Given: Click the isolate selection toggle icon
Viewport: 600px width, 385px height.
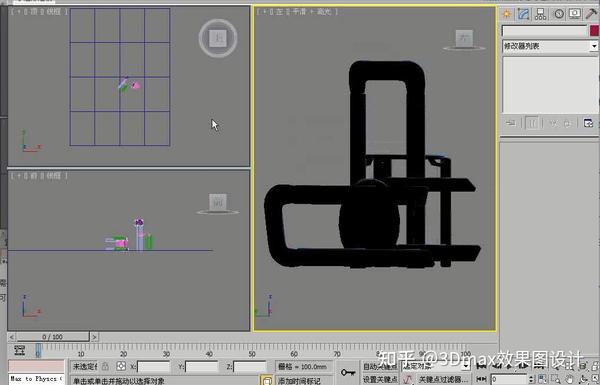Looking at the screenshot, I should (267, 380).
